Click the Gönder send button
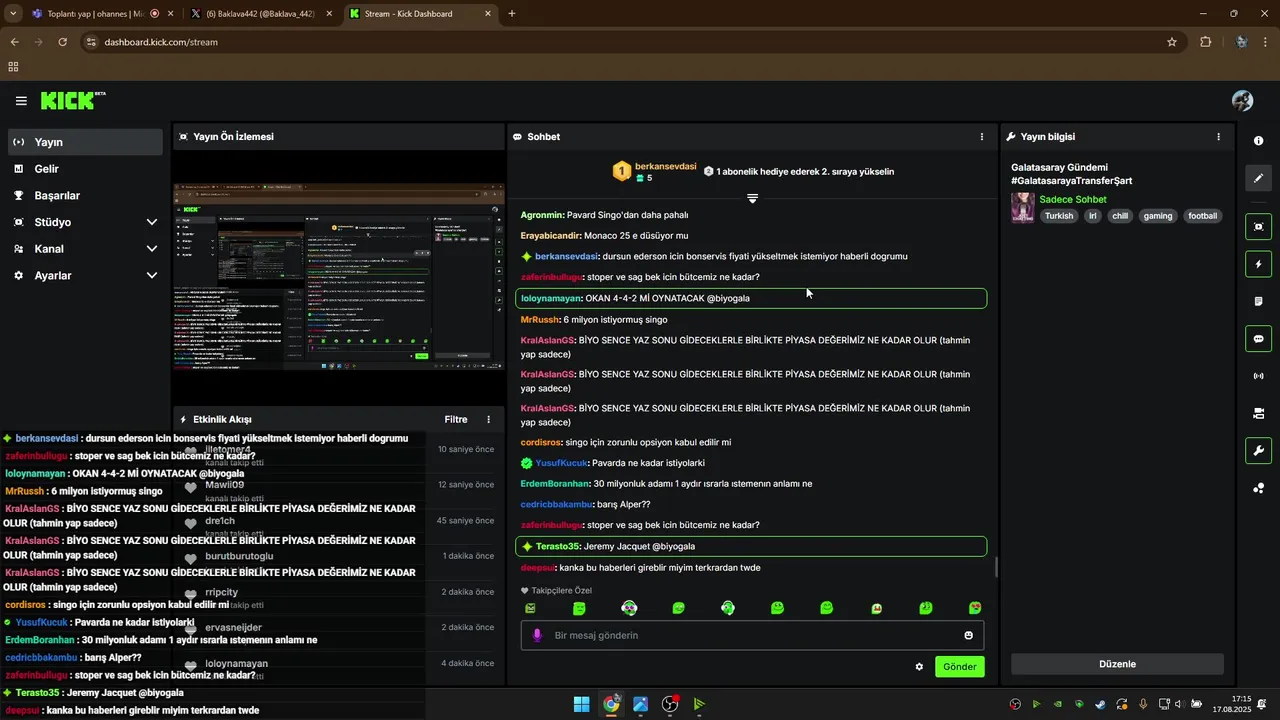Screen dimensions: 1280x720 point(960,667)
